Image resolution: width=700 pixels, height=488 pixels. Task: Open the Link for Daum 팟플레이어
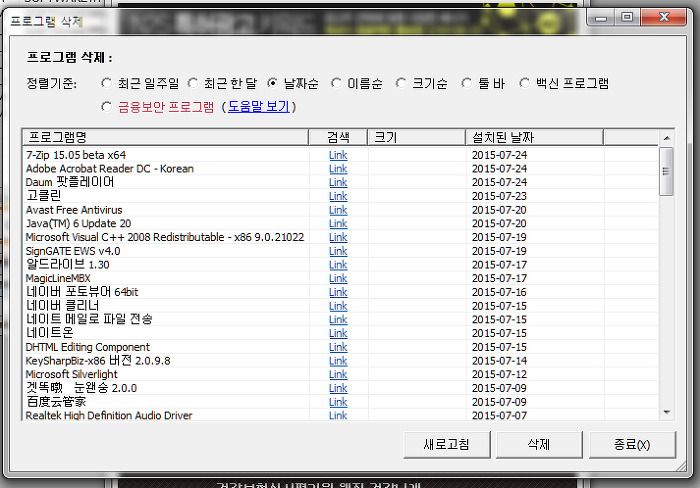point(338,182)
